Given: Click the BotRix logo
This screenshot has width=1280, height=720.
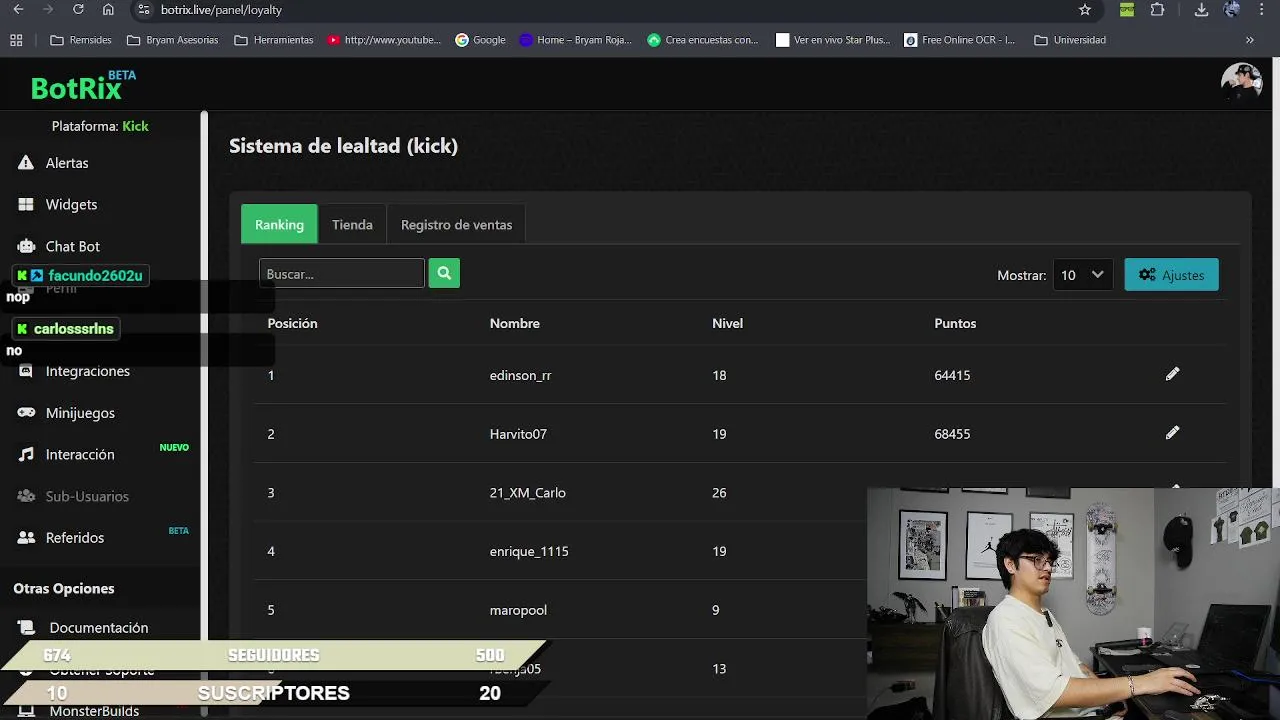Looking at the screenshot, I should click(82, 88).
